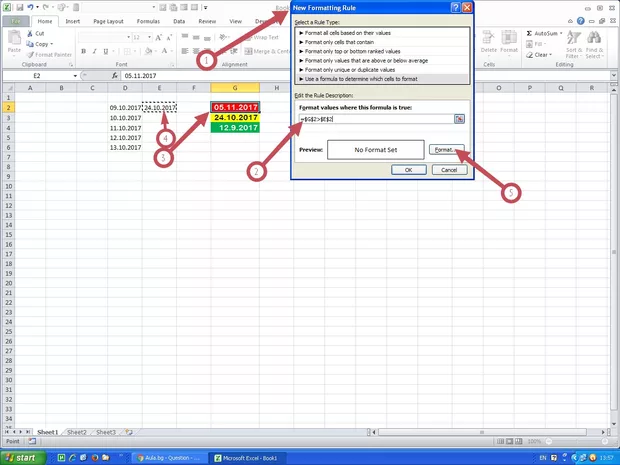
Task: Select Page Break Preview in status bar
Action: click(x=518, y=441)
